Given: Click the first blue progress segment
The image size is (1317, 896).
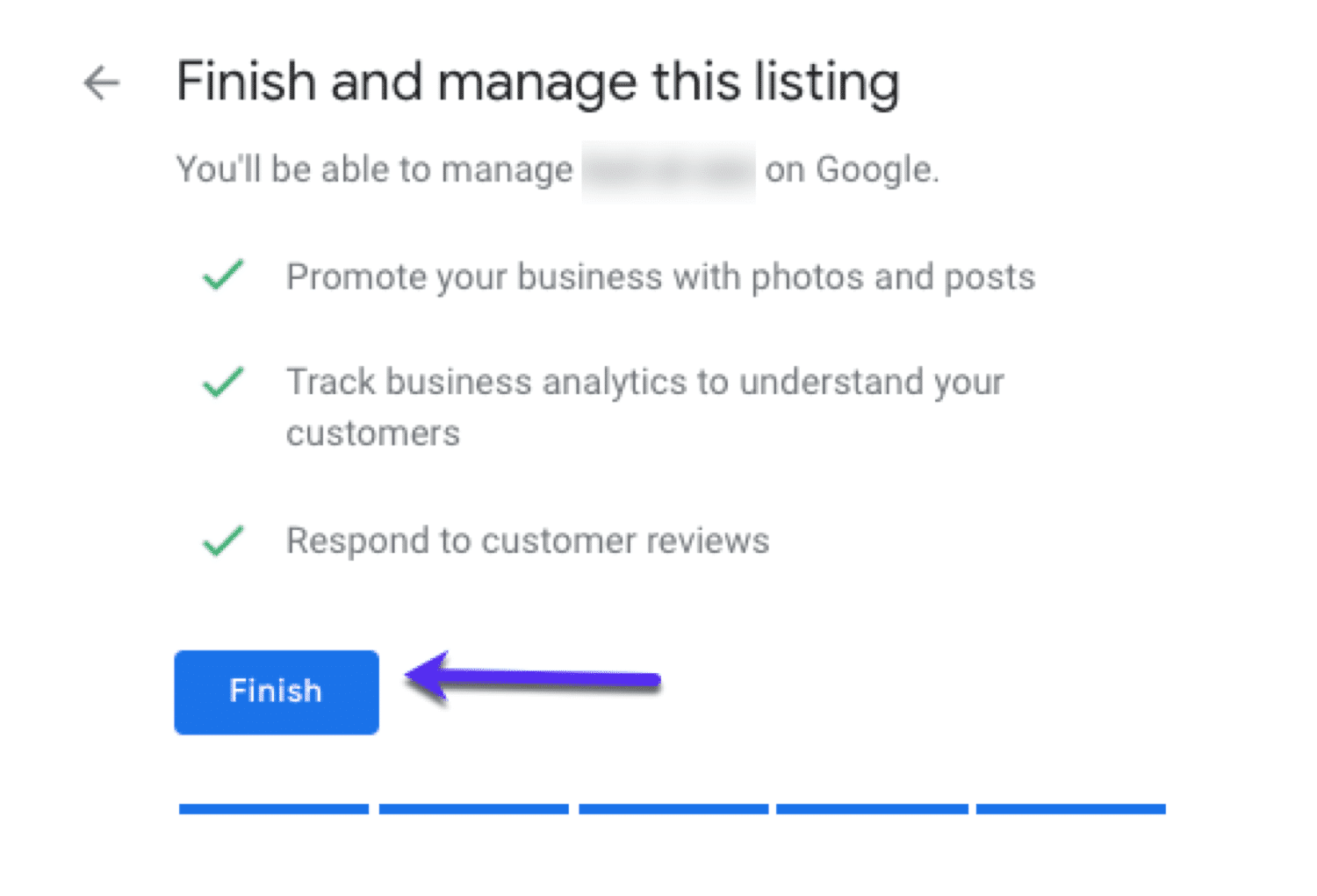Looking at the screenshot, I should point(272,809).
